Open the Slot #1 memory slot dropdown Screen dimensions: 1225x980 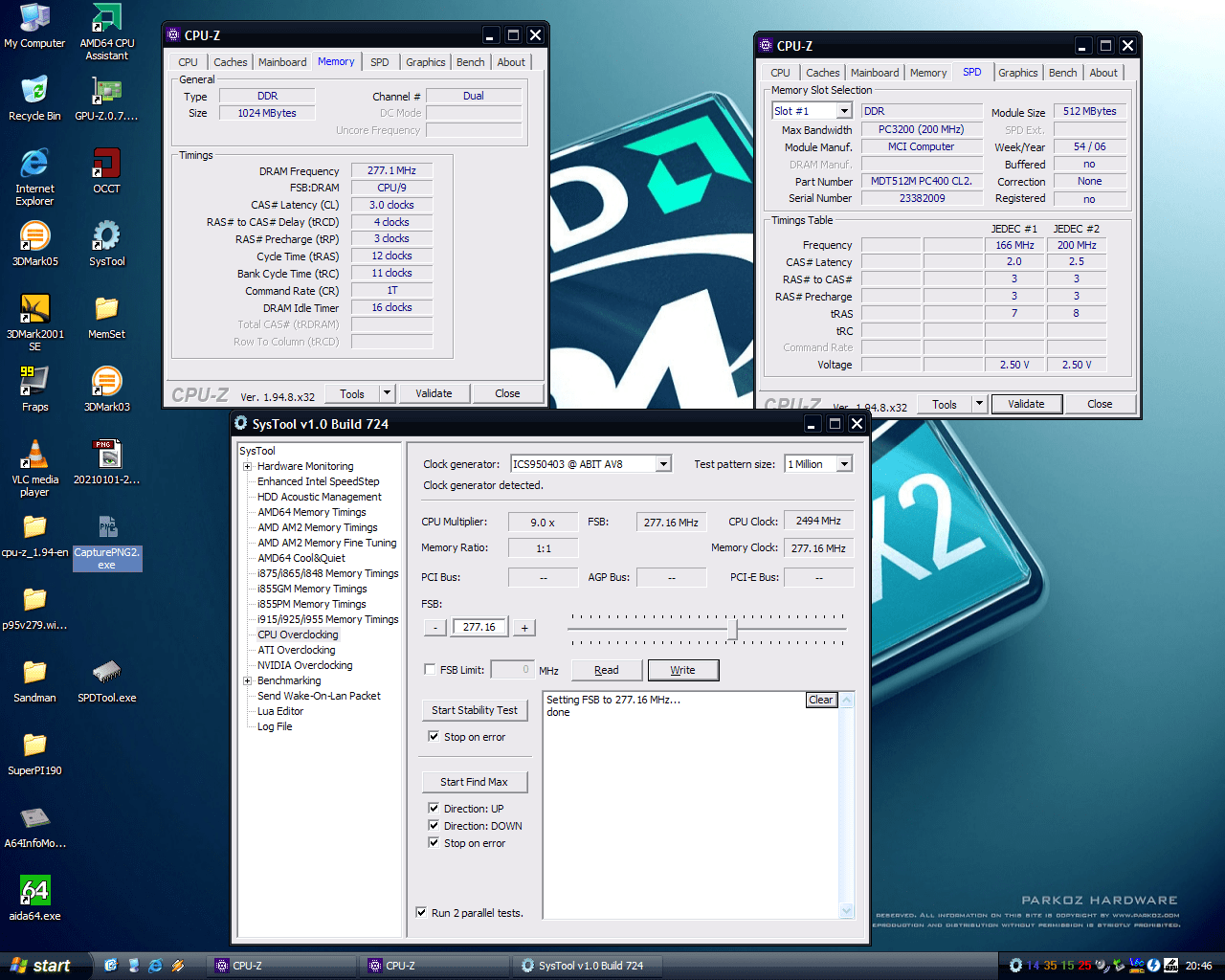click(844, 111)
